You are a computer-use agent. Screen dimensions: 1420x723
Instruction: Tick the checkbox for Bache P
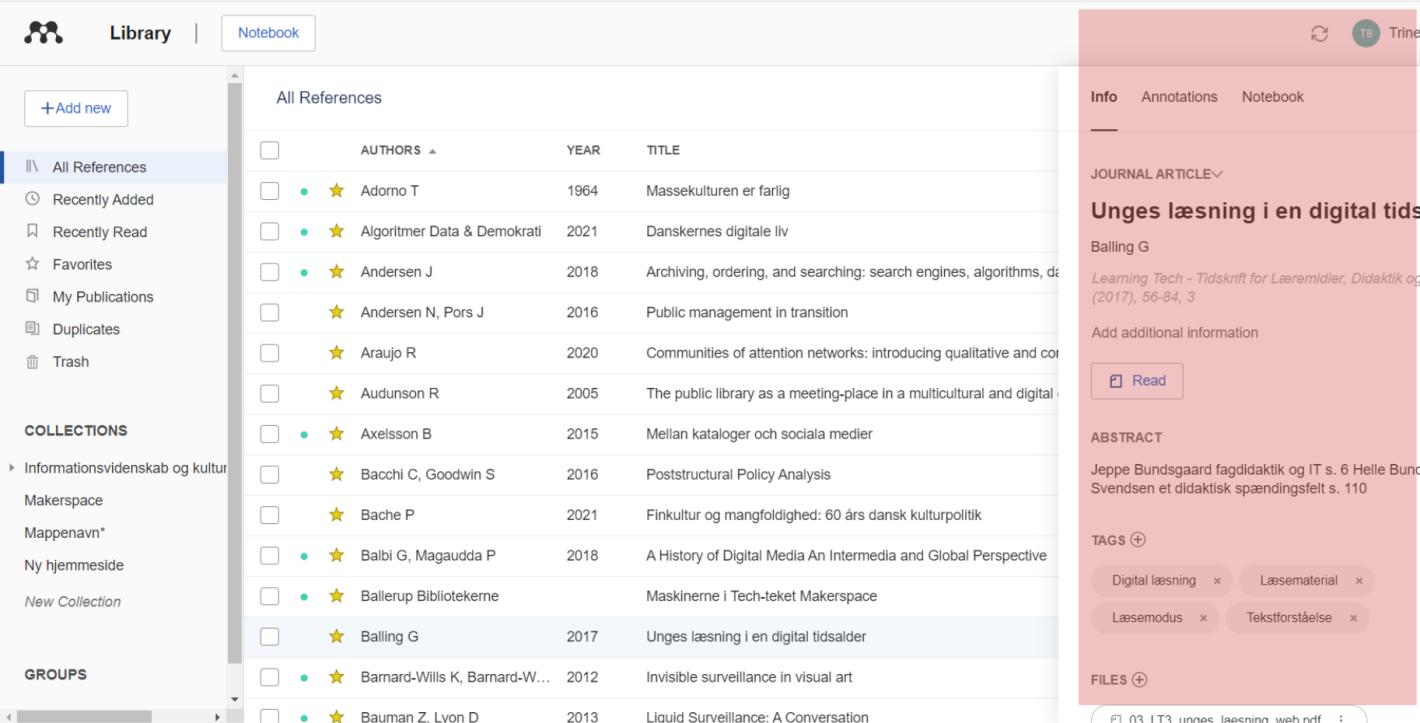[x=269, y=515]
